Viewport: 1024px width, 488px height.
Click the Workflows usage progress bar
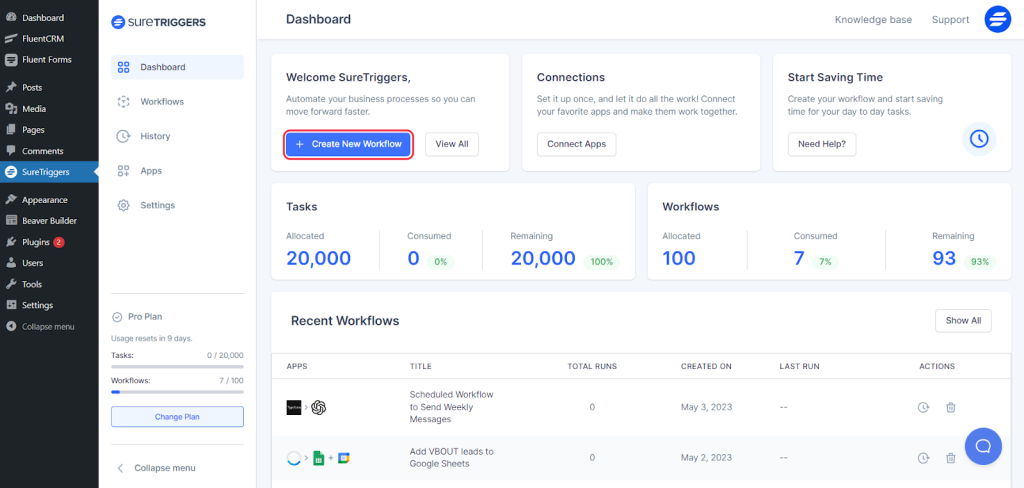177,392
